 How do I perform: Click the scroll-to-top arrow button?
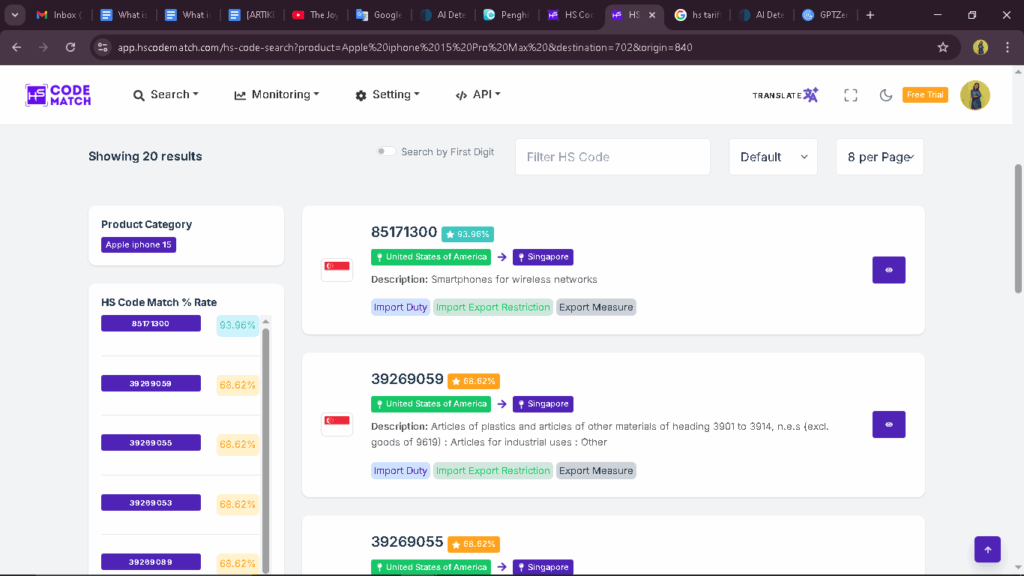(987, 549)
